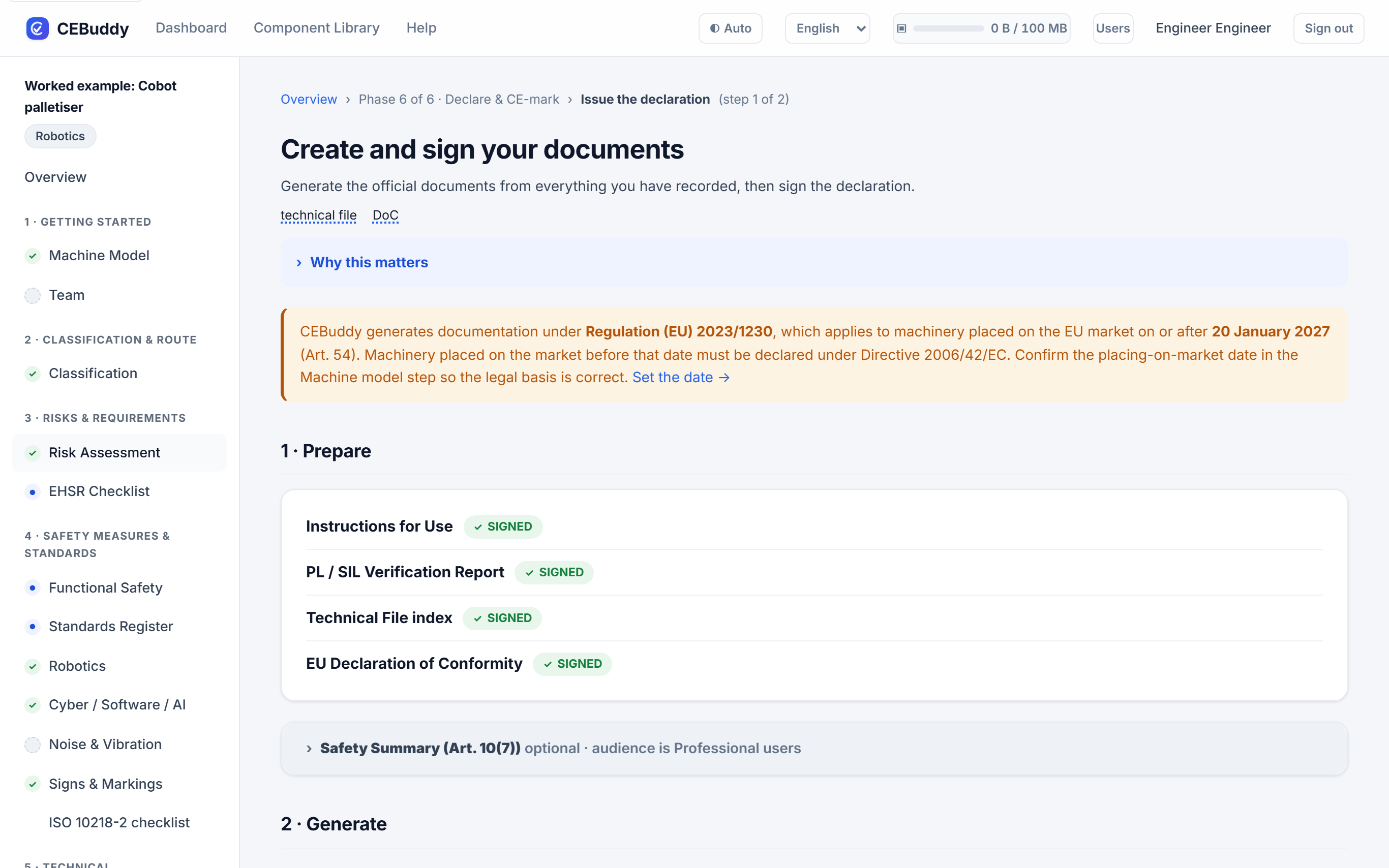Click the green check icon beside Risk Assessment
Image resolution: width=1389 pixels, height=868 pixels.
pyautogui.click(x=33, y=453)
